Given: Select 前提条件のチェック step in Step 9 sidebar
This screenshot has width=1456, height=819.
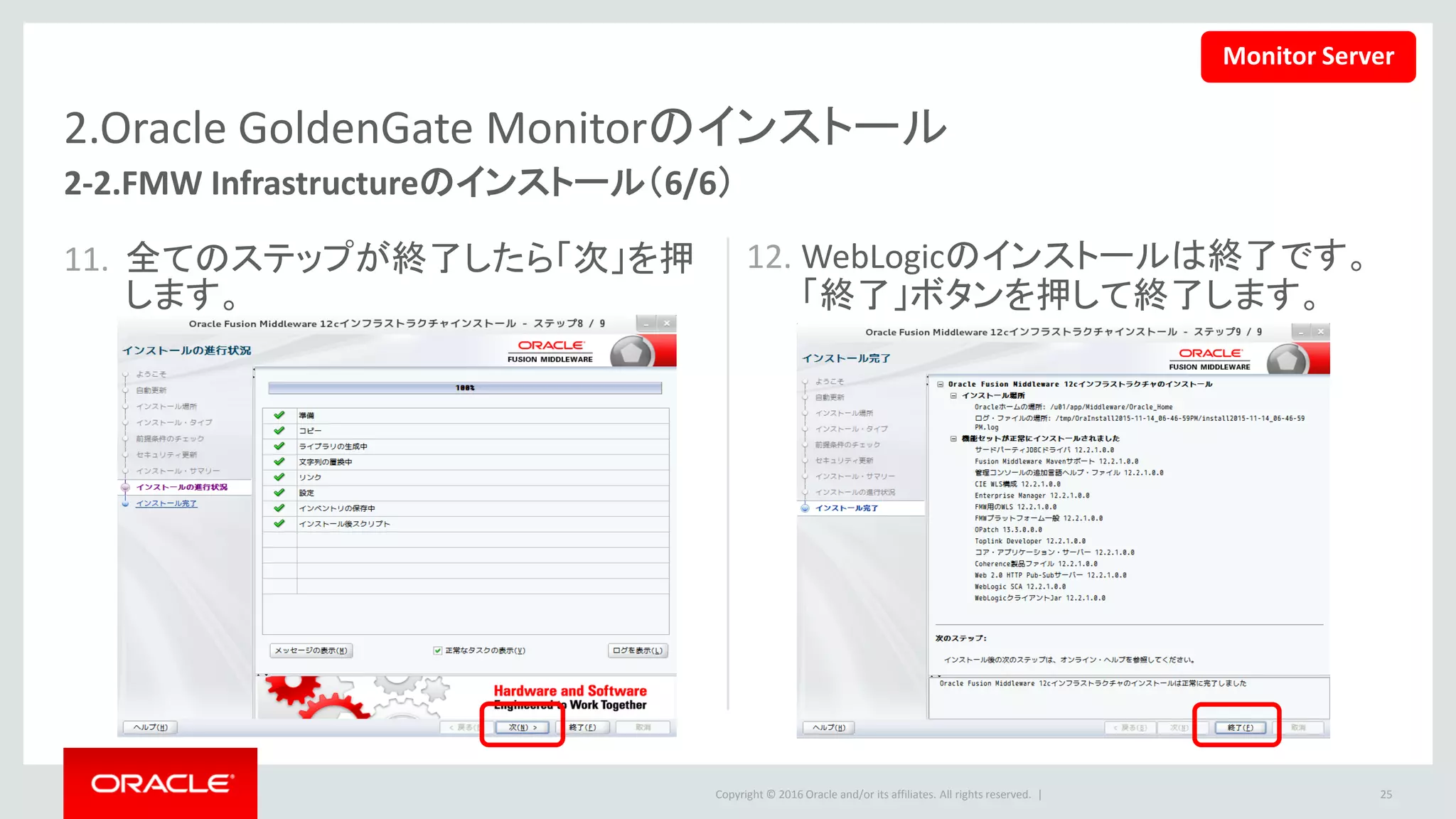Looking at the screenshot, I should click(847, 445).
